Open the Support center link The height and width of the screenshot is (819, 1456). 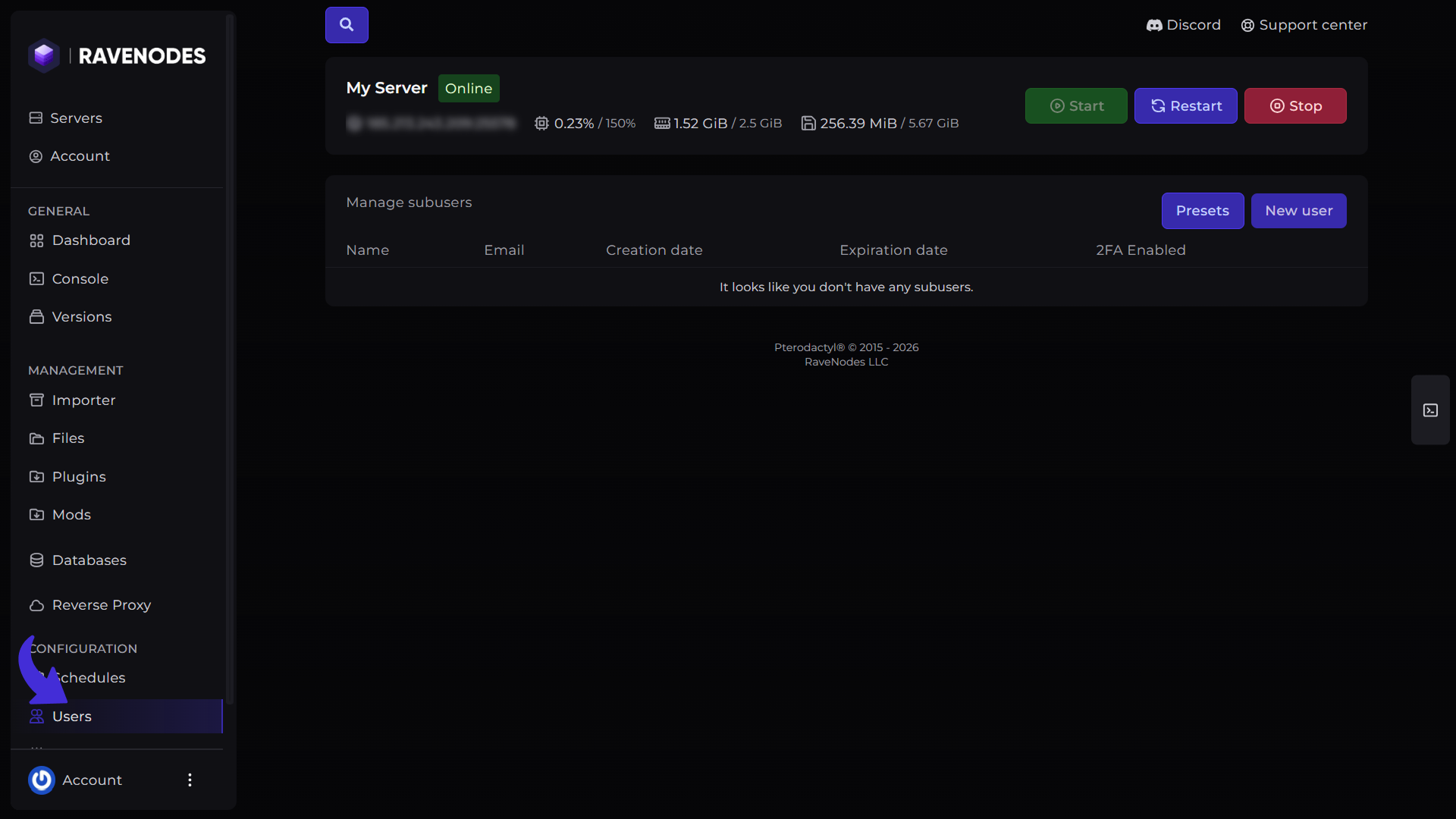click(x=1304, y=25)
